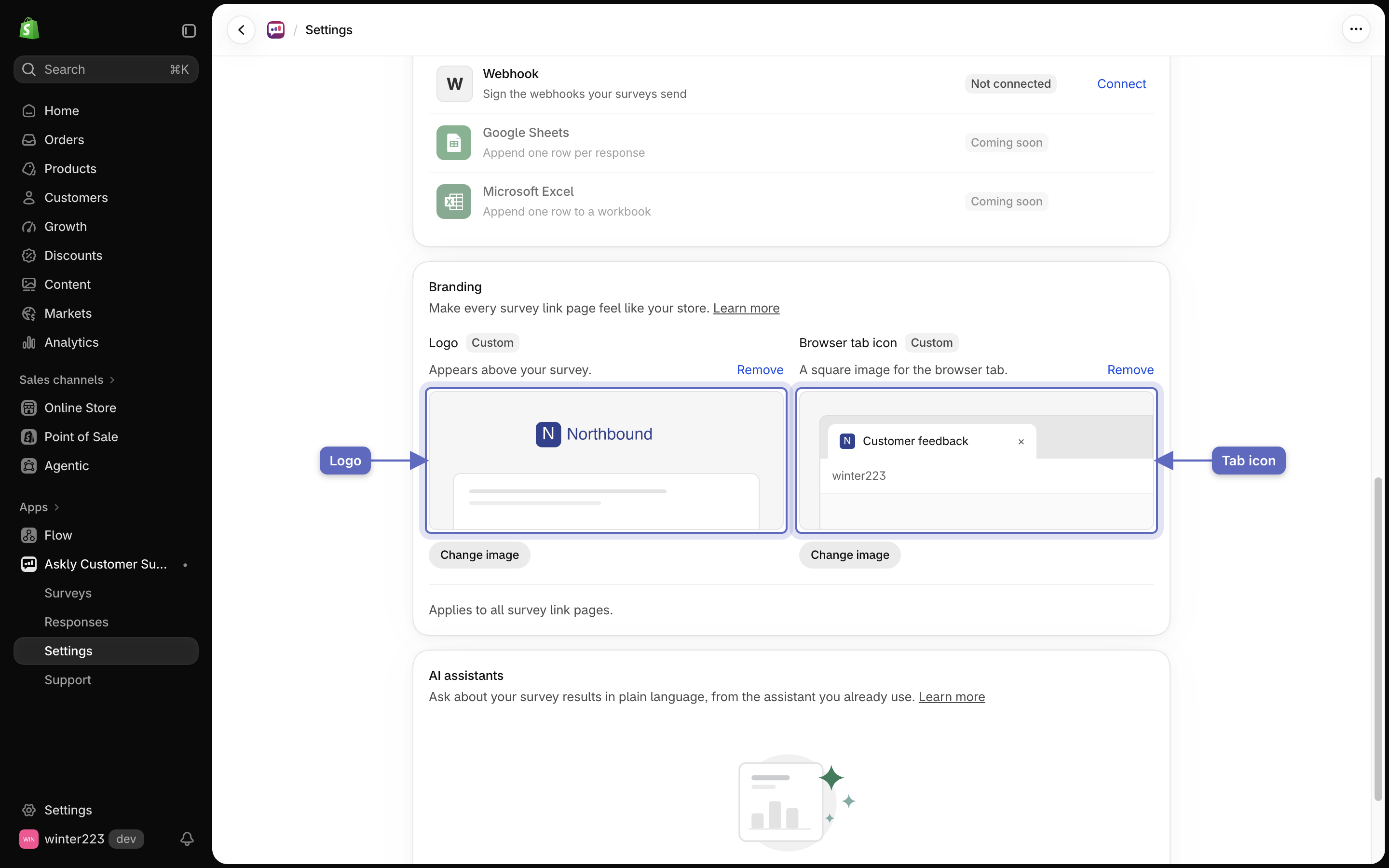The height and width of the screenshot is (868, 1389).
Task: Open Orders in the sidebar
Action: click(x=106, y=140)
